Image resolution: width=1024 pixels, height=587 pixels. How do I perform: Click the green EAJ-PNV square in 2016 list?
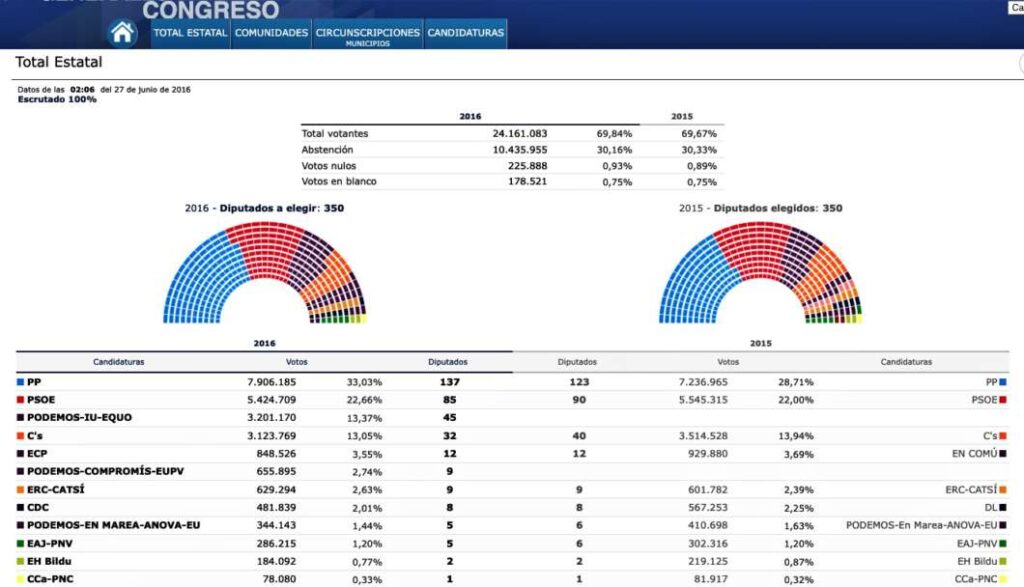pos(20,543)
